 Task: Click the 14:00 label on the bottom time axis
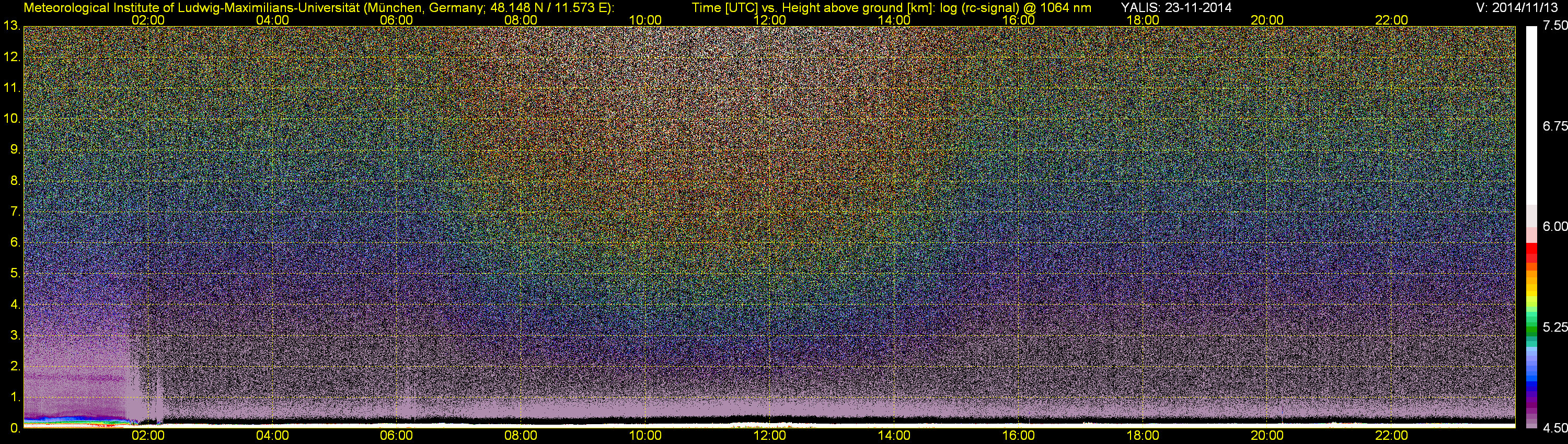(894, 436)
